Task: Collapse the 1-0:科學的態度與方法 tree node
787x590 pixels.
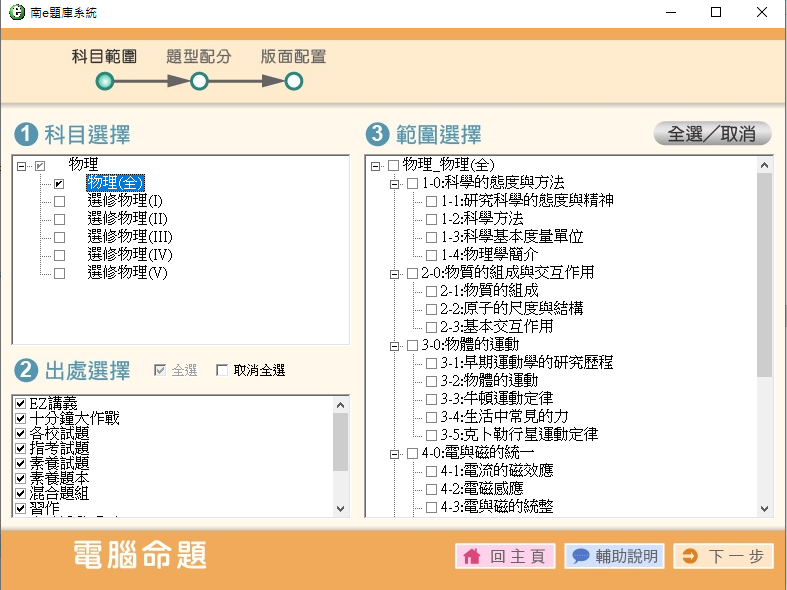Action: click(x=394, y=183)
